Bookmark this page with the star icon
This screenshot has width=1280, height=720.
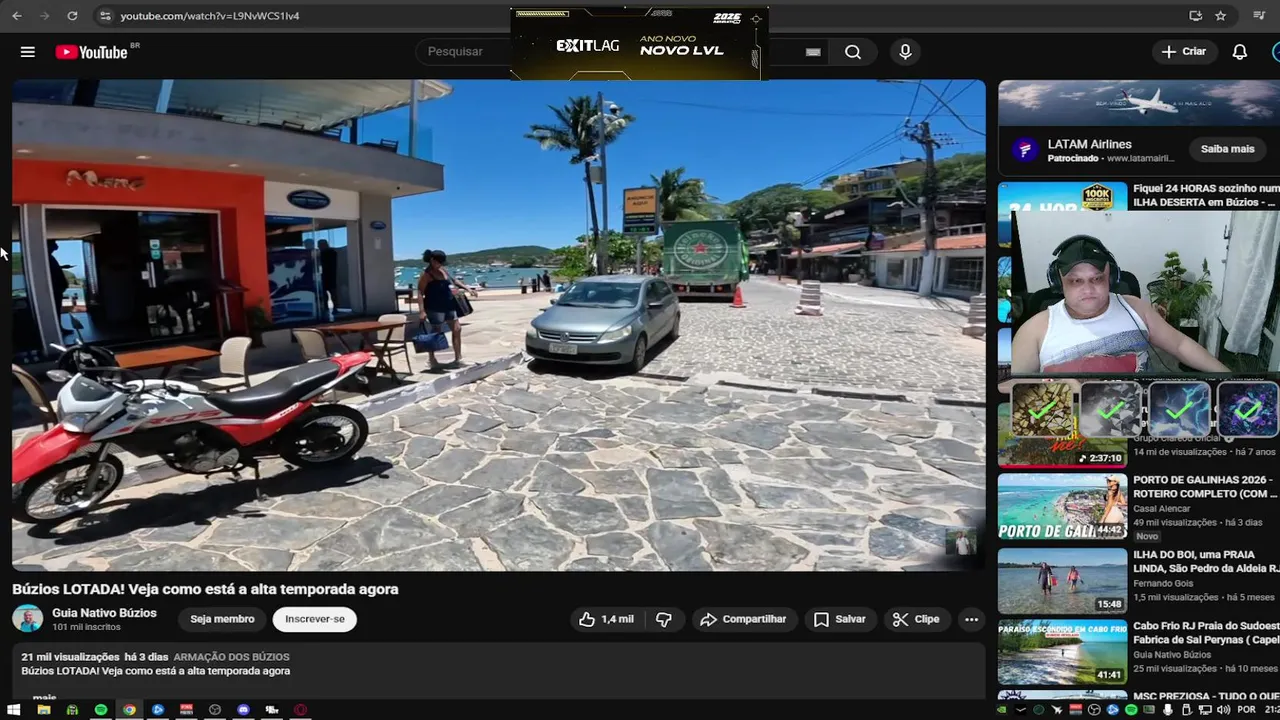point(1221,16)
